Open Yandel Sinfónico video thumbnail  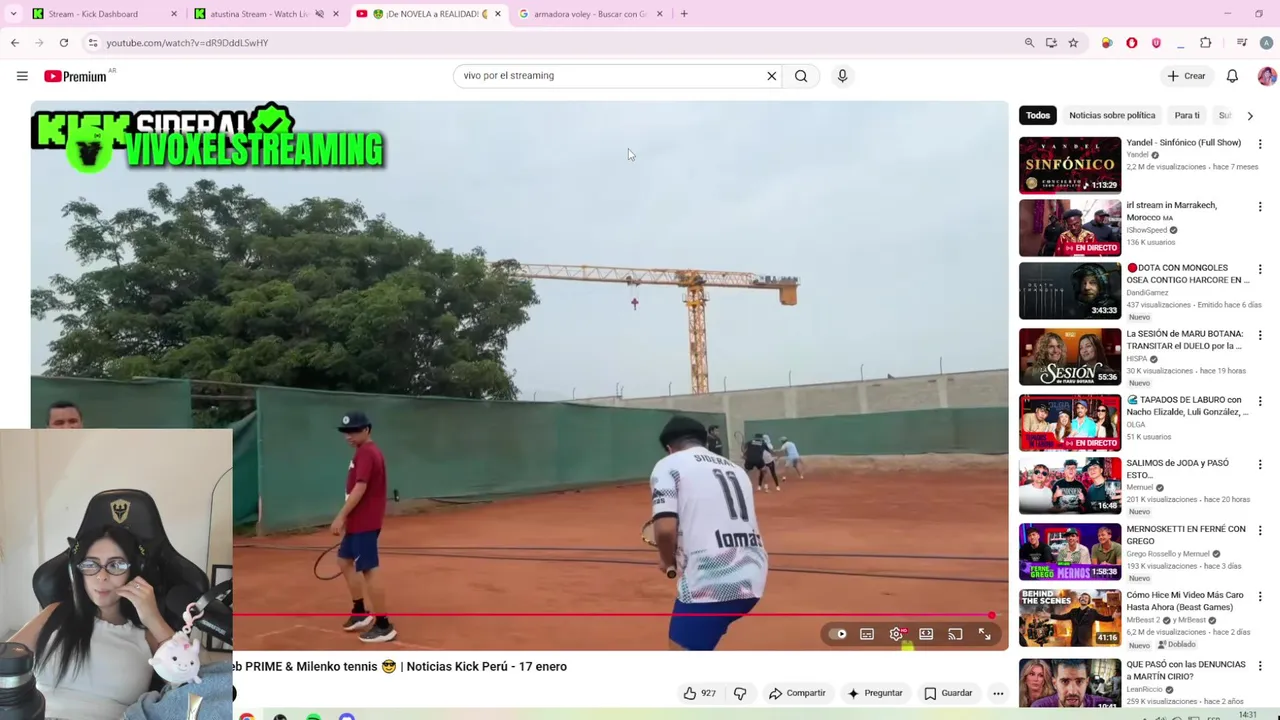click(1070, 165)
